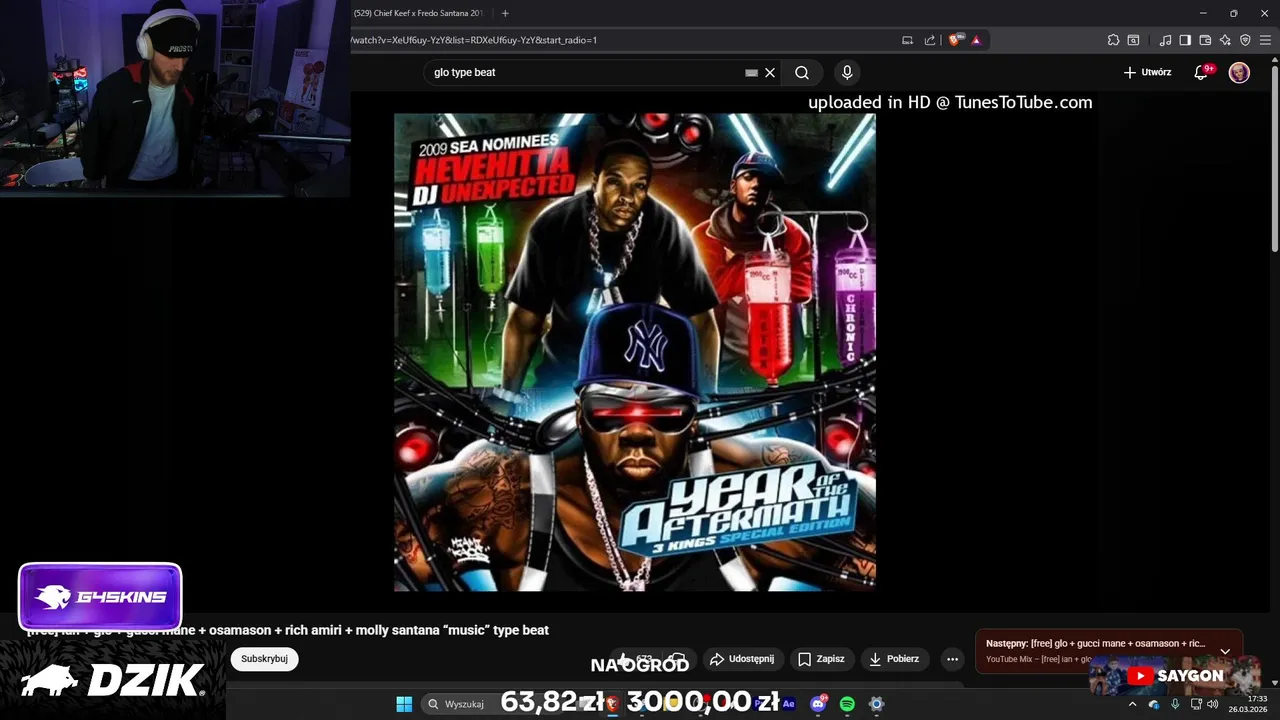The height and width of the screenshot is (720, 1280).
Task: Click the Udostępnij share button
Action: [741, 659]
